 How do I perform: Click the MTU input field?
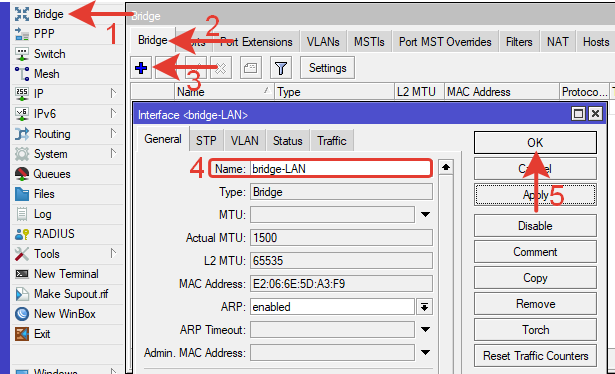pos(332,215)
